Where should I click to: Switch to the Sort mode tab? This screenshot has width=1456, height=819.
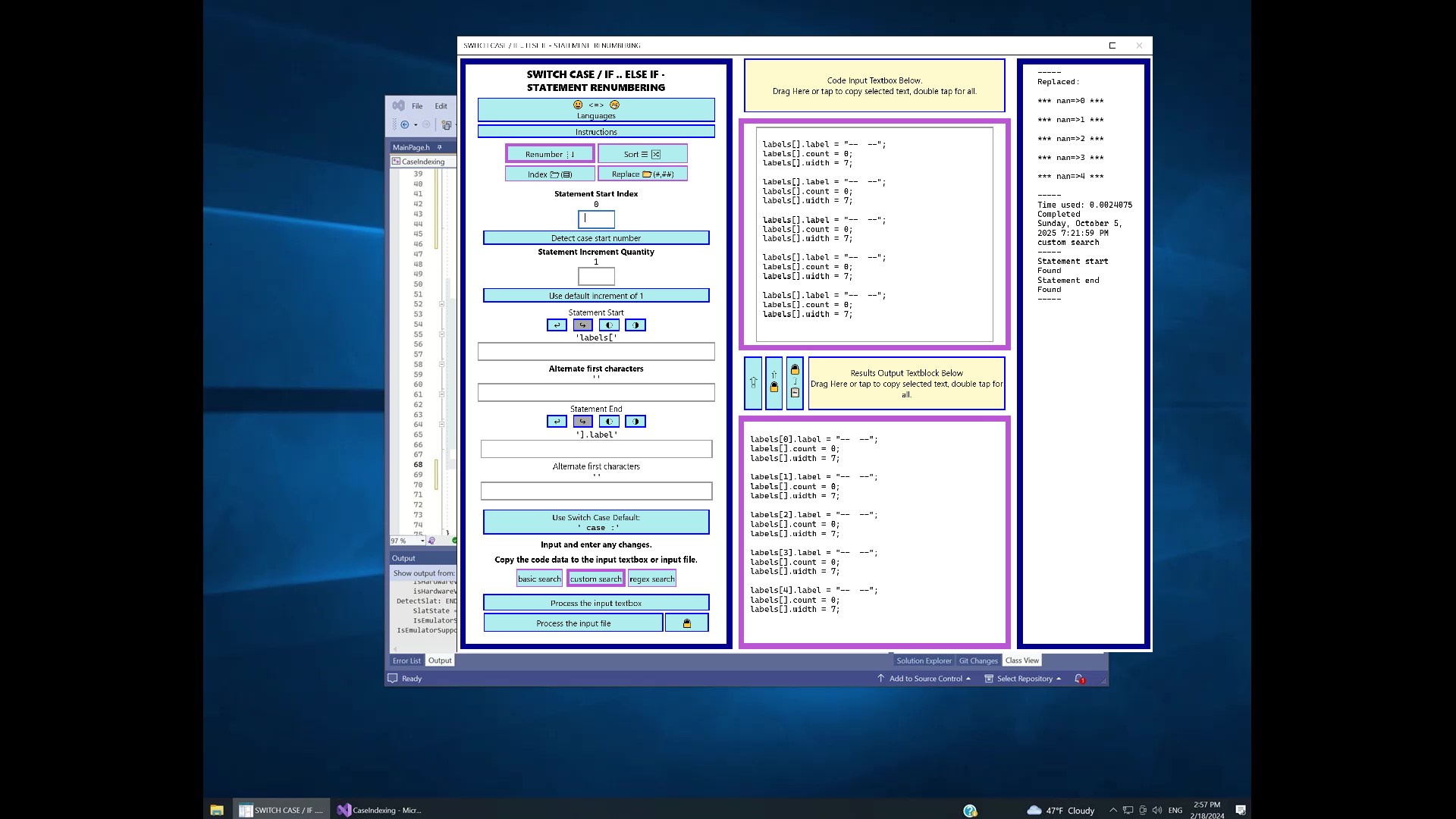point(642,154)
